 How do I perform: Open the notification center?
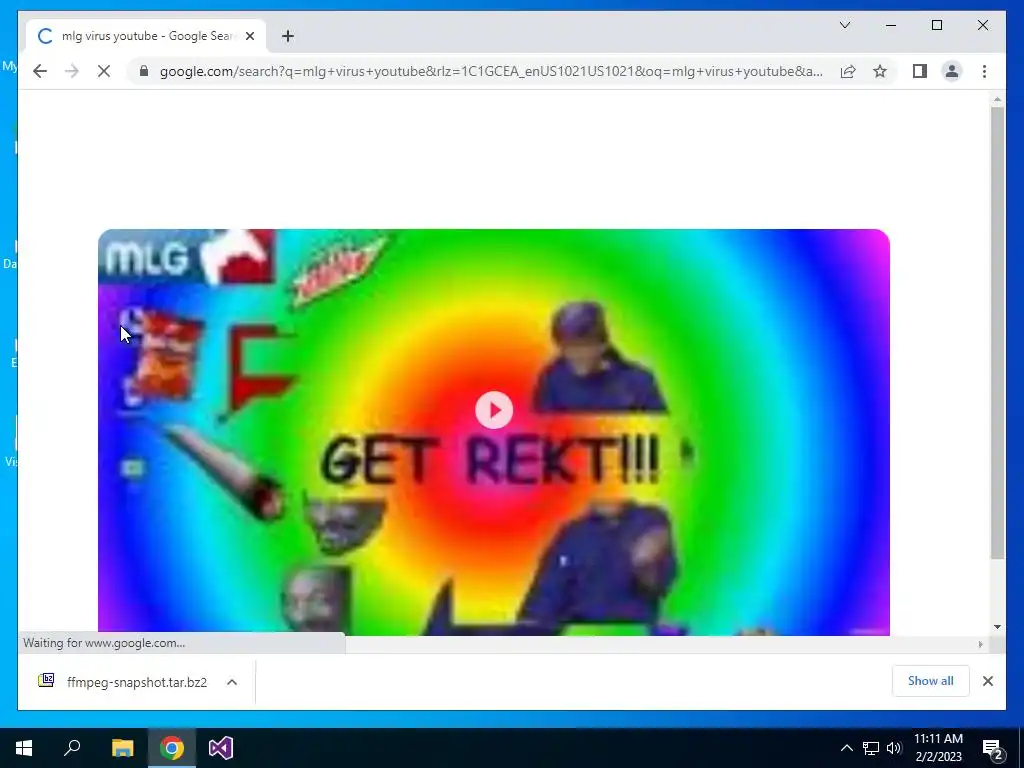point(993,749)
